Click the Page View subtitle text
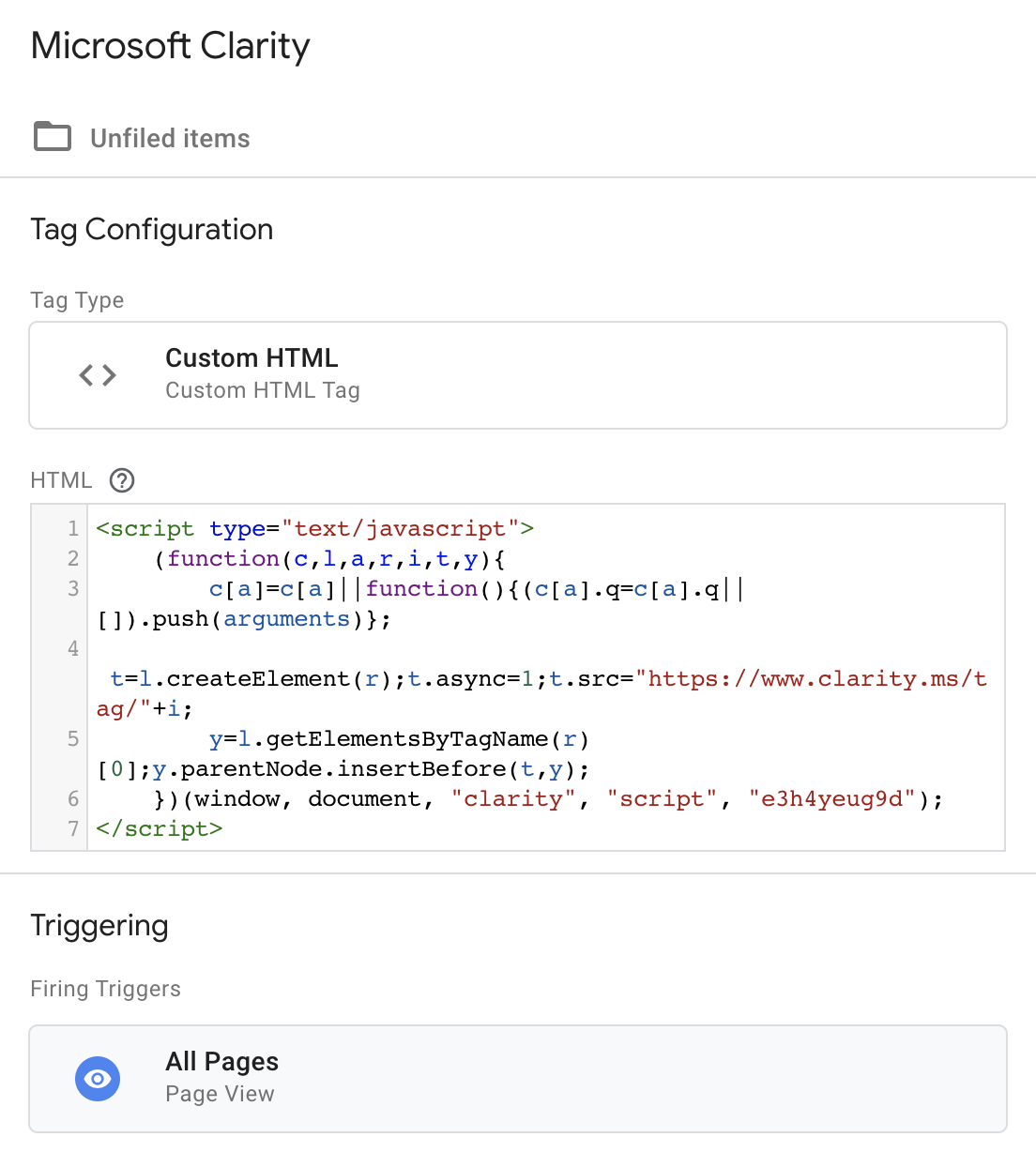 tap(221, 1094)
